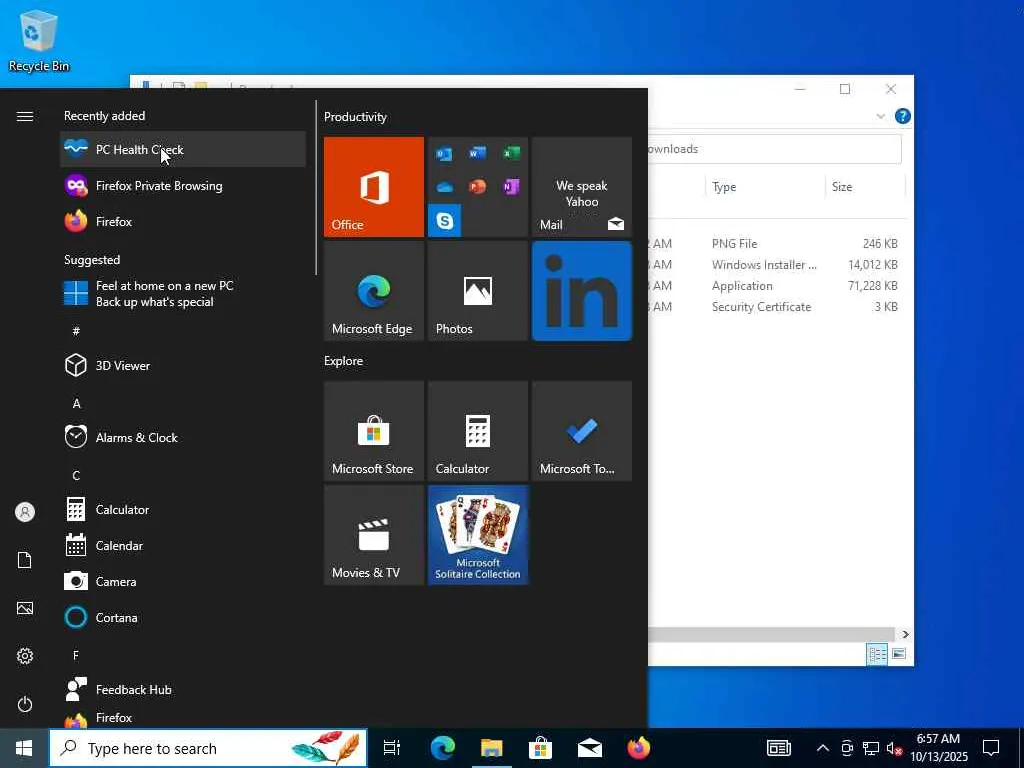The image size is (1024, 768).
Task: Click the C letter group header
Action: 76,475
